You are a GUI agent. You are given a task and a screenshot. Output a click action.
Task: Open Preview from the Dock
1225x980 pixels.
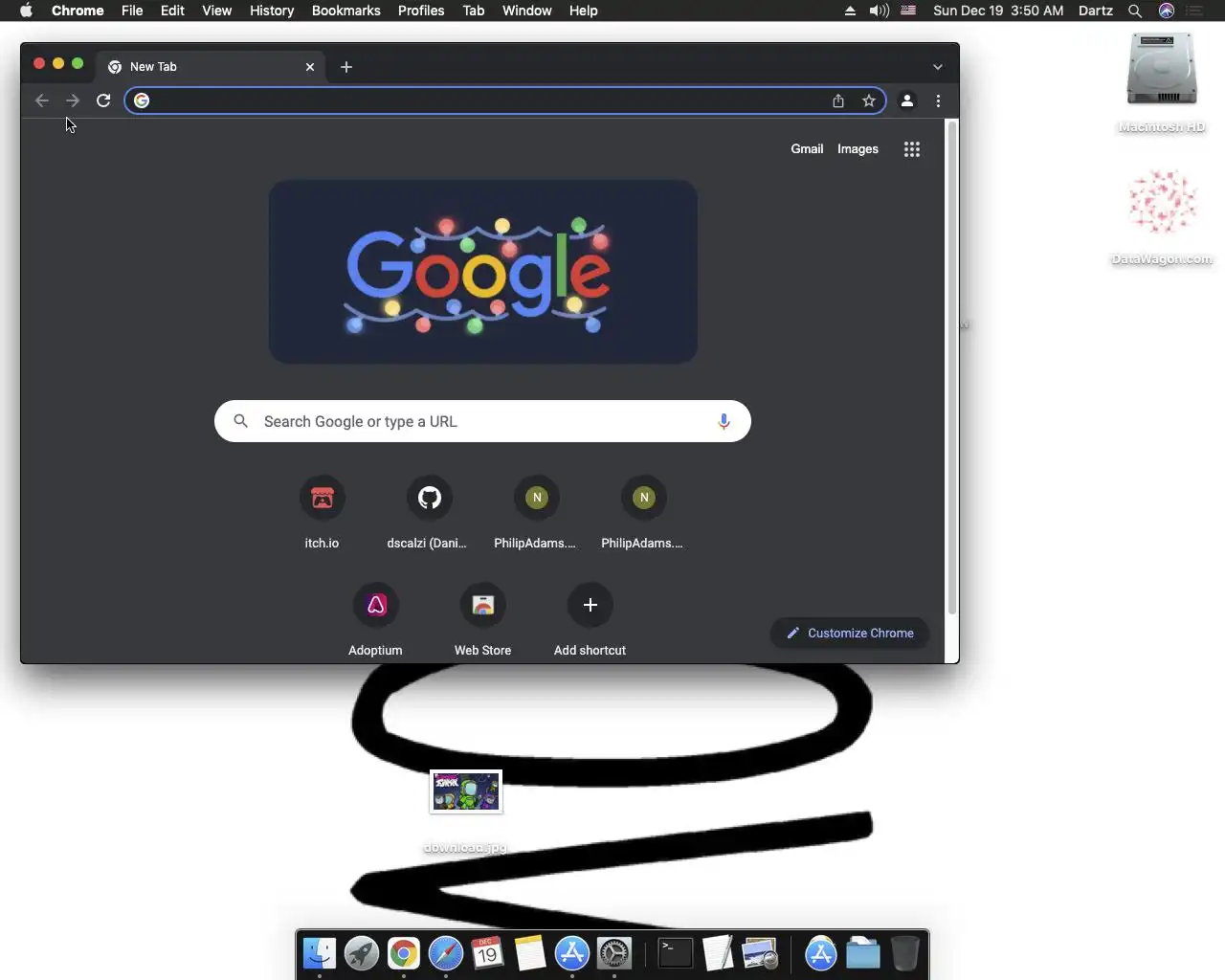point(760,953)
